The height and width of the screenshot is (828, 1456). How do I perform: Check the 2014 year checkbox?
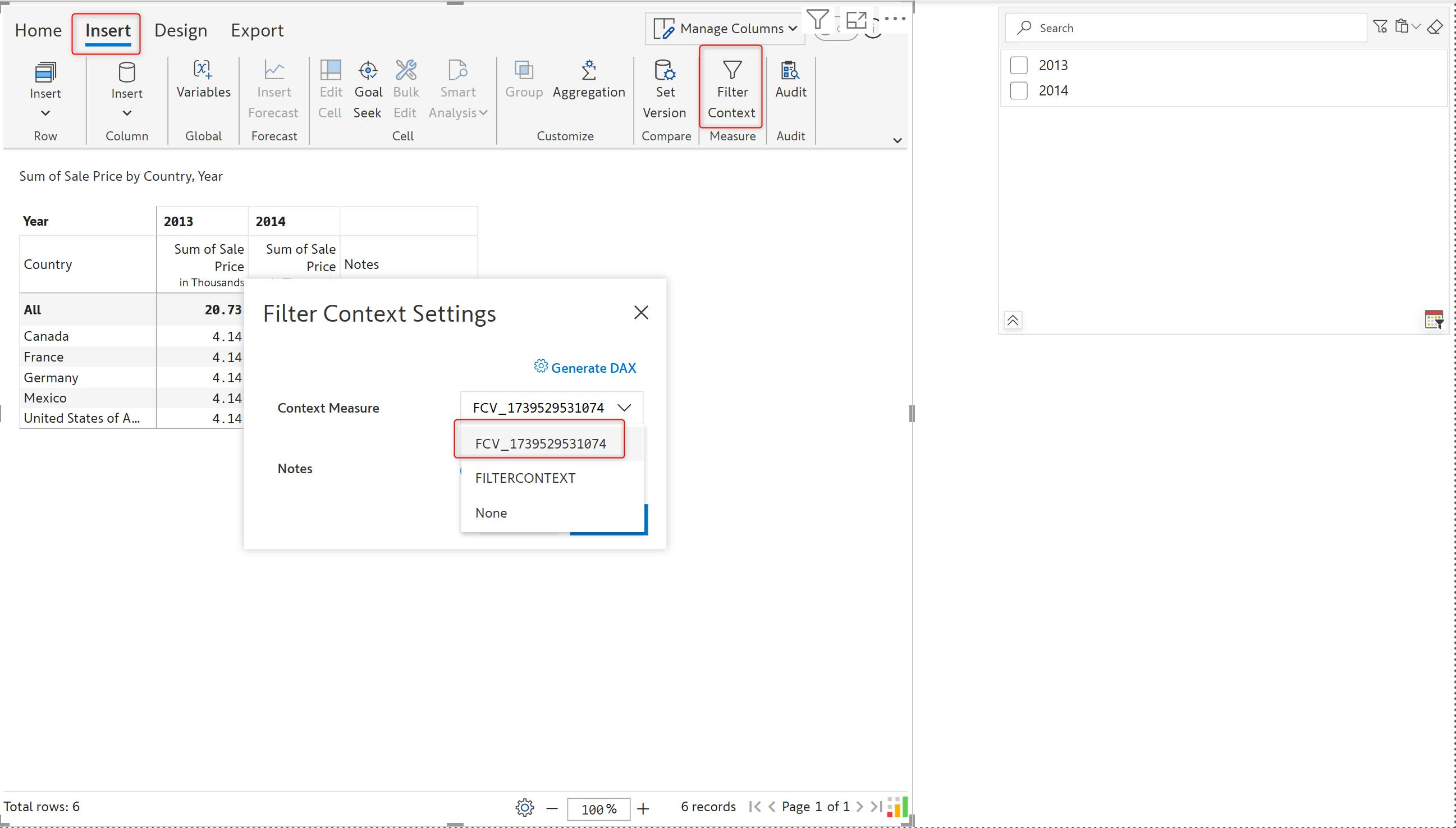[x=1018, y=90]
